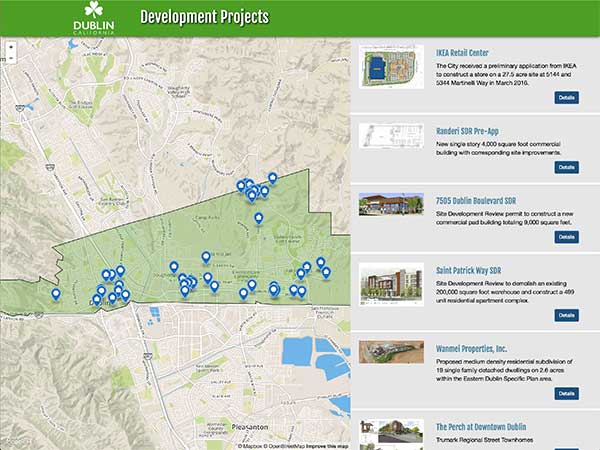Image resolution: width=600 pixels, height=450 pixels.
Task: Select the westernmost blue map pin
Action: click(x=56, y=293)
